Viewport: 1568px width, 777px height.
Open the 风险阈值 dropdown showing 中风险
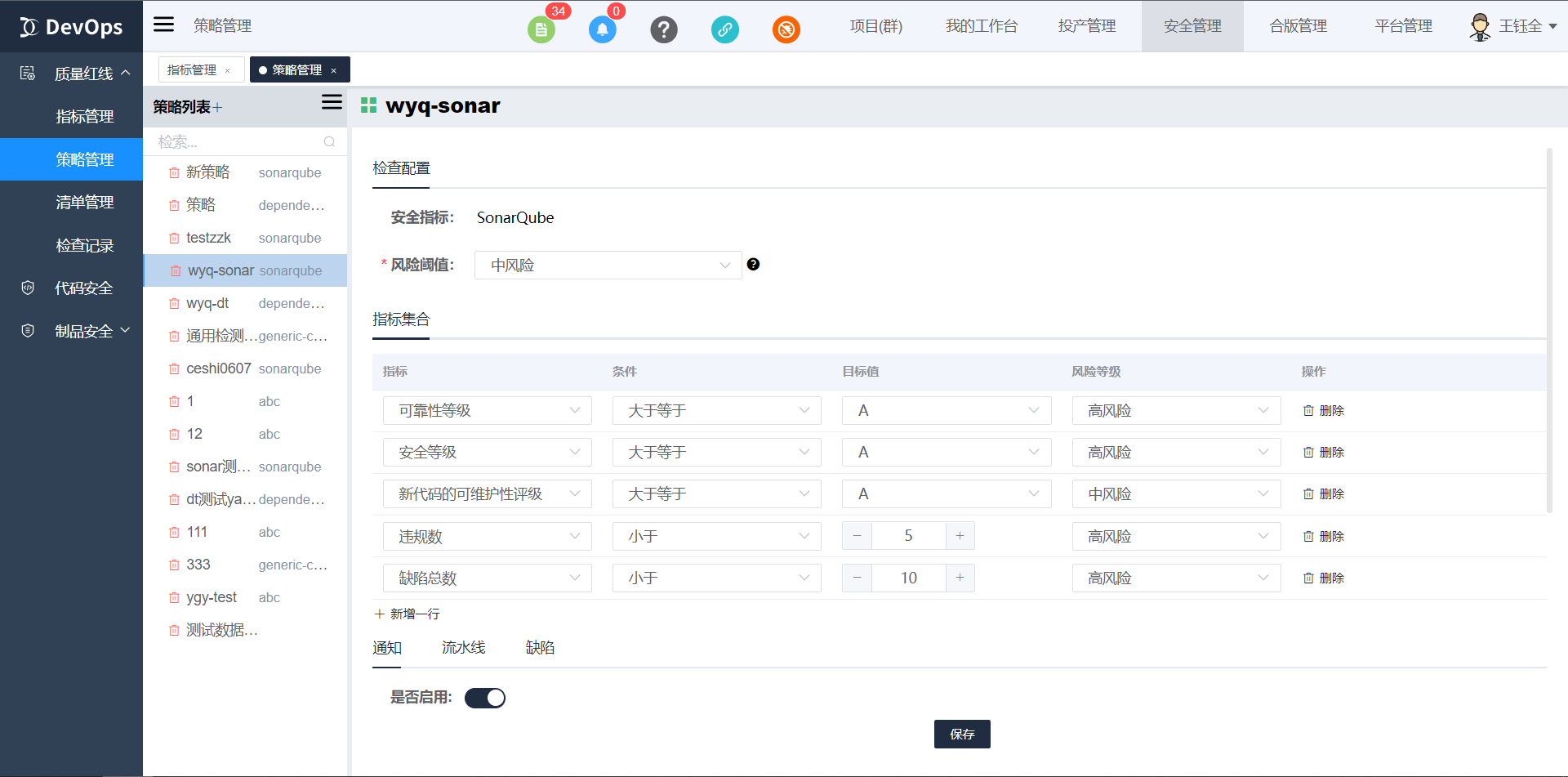(x=608, y=266)
